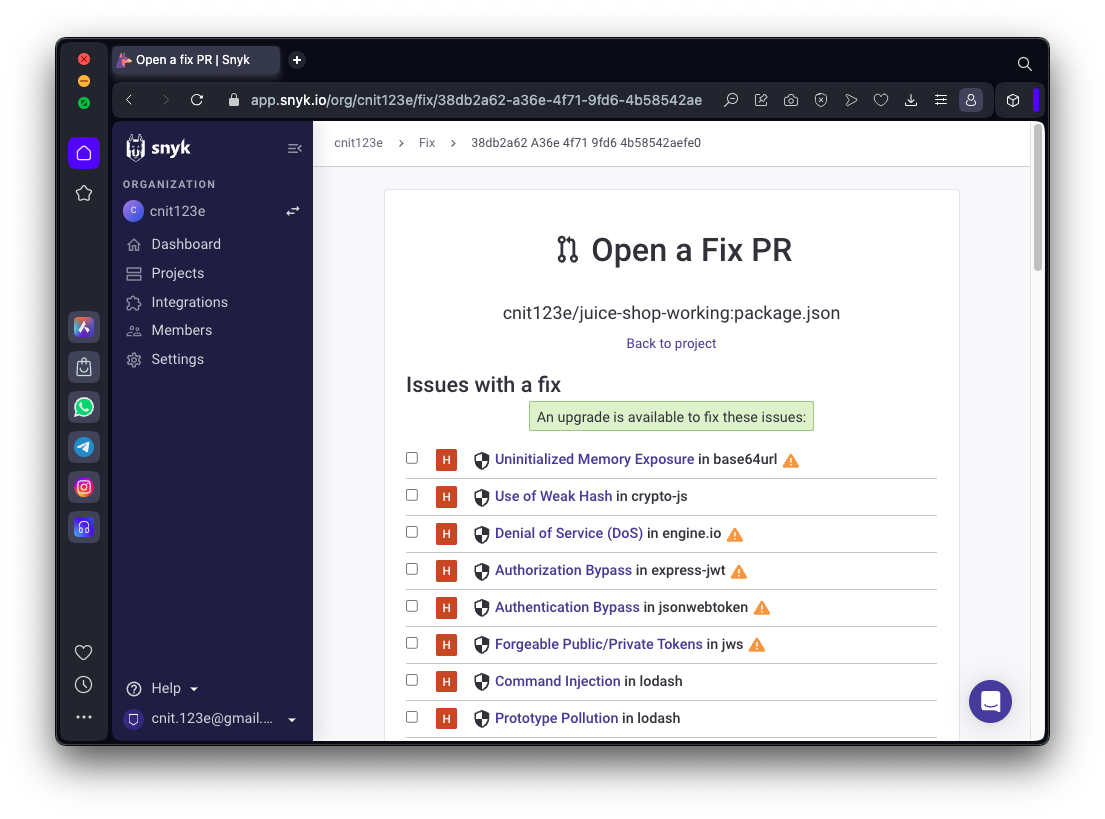Image resolution: width=1105 pixels, height=819 pixels.
Task: Add page to bookmarks heart icon
Action: [881, 100]
